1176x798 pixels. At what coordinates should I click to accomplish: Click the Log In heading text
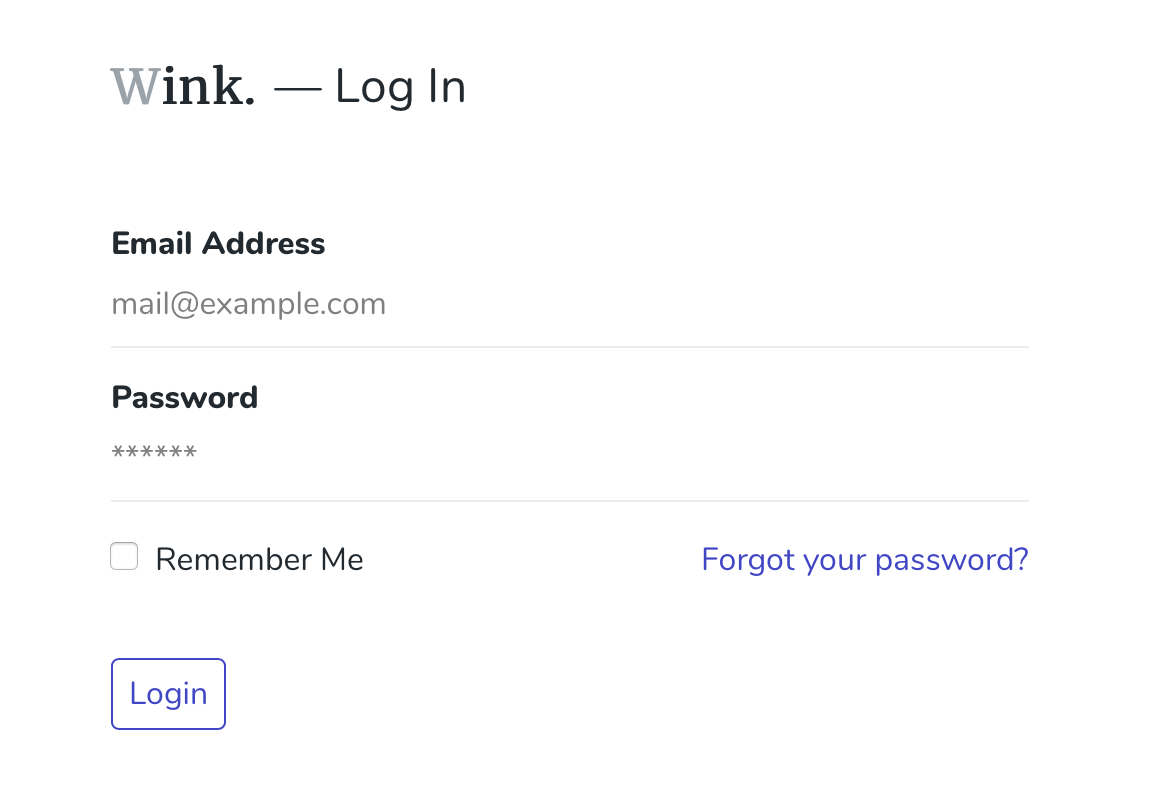pyautogui.click(x=400, y=87)
